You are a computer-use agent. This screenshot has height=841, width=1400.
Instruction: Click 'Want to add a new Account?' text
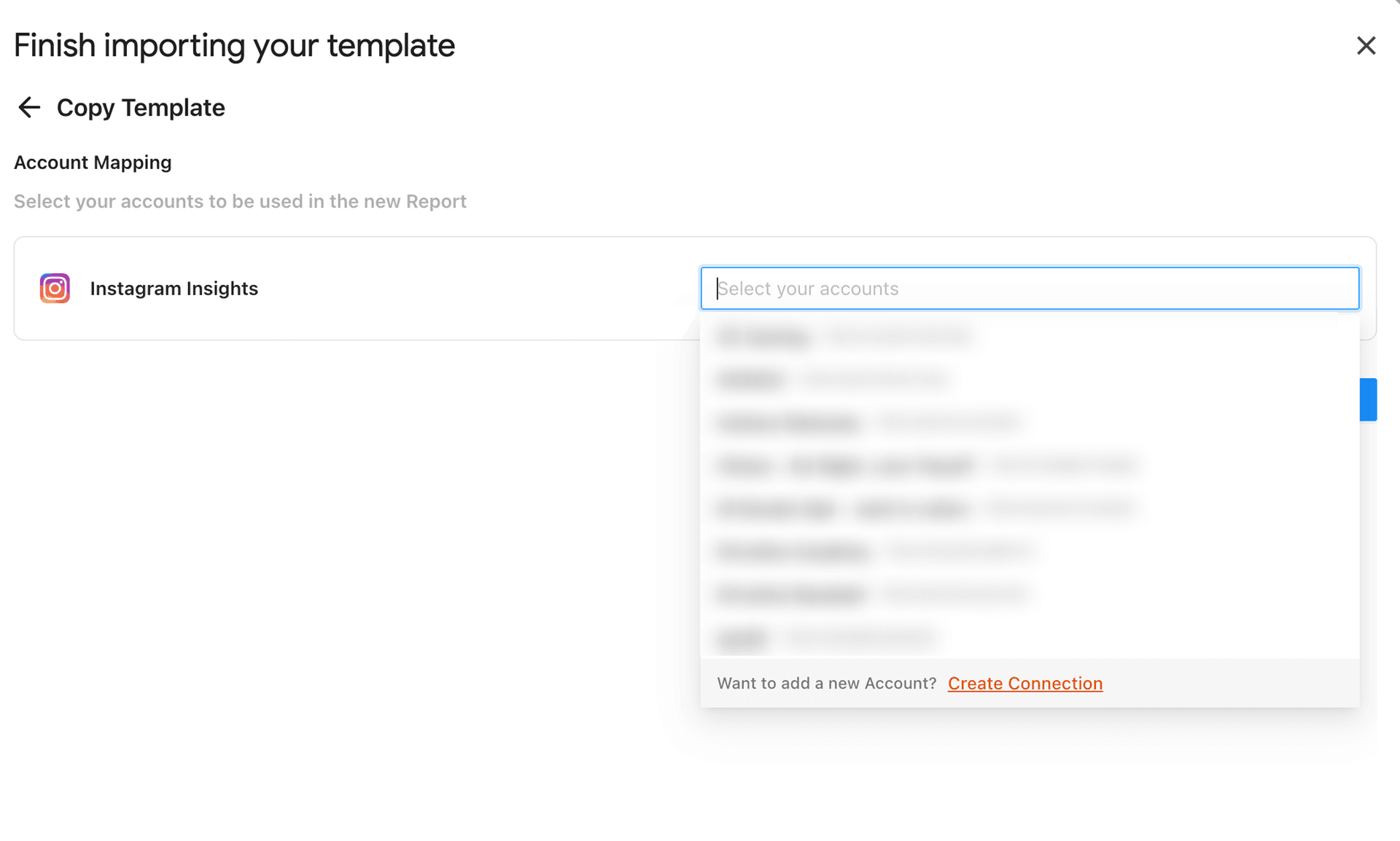[826, 683]
